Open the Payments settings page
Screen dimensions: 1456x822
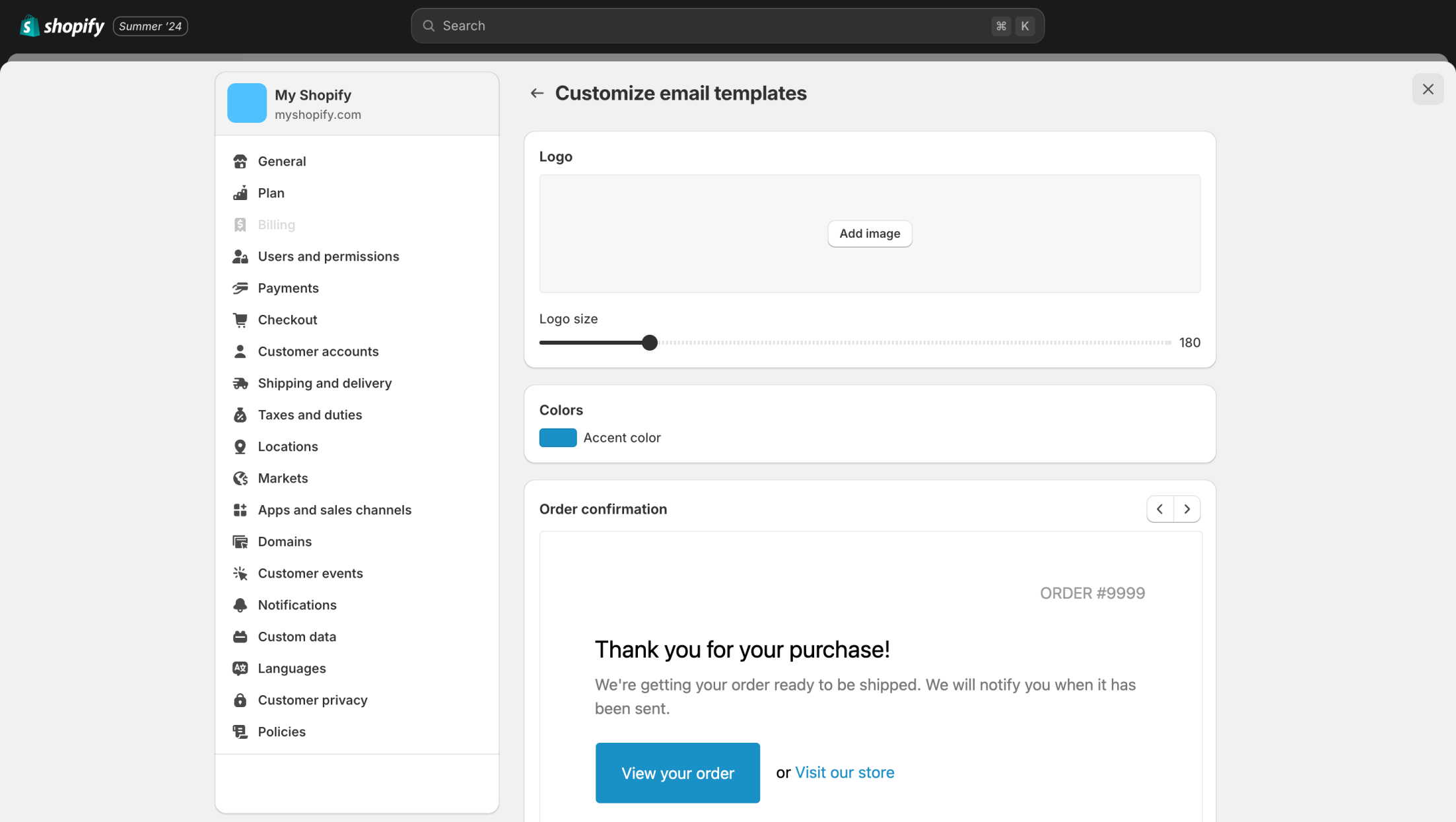click(x=288, y=288)
